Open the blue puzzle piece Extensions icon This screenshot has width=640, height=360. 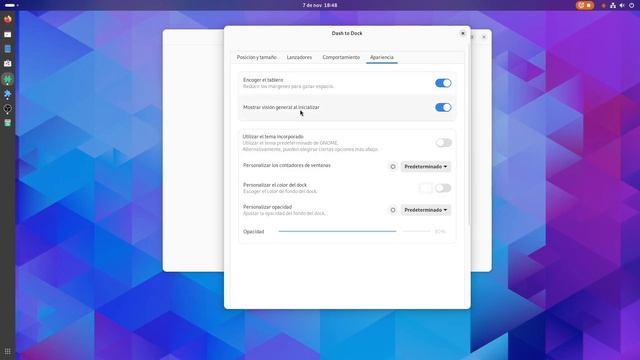point(8,94)
